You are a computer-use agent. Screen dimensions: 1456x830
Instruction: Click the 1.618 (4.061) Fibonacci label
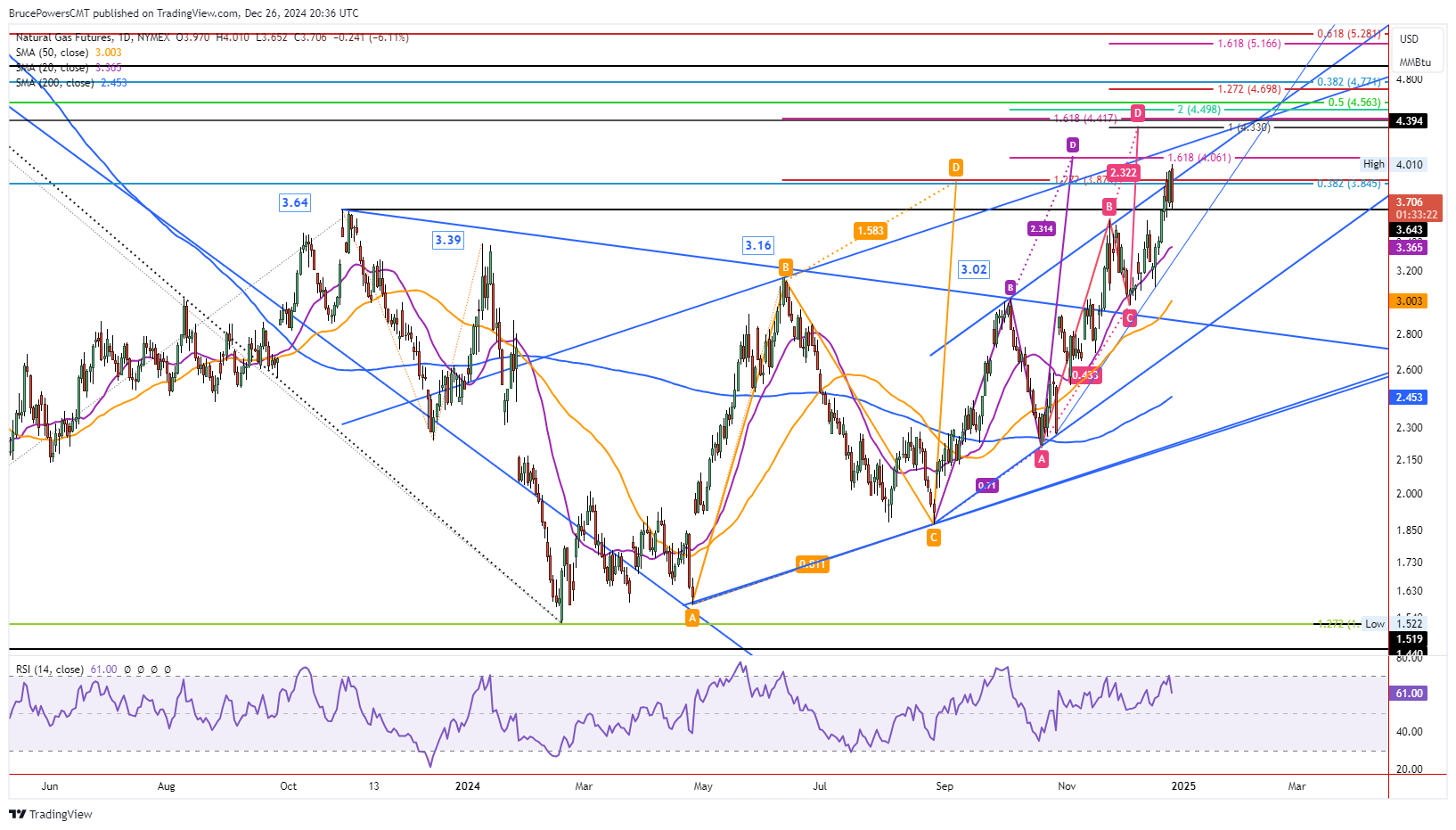pos(1199,158)
